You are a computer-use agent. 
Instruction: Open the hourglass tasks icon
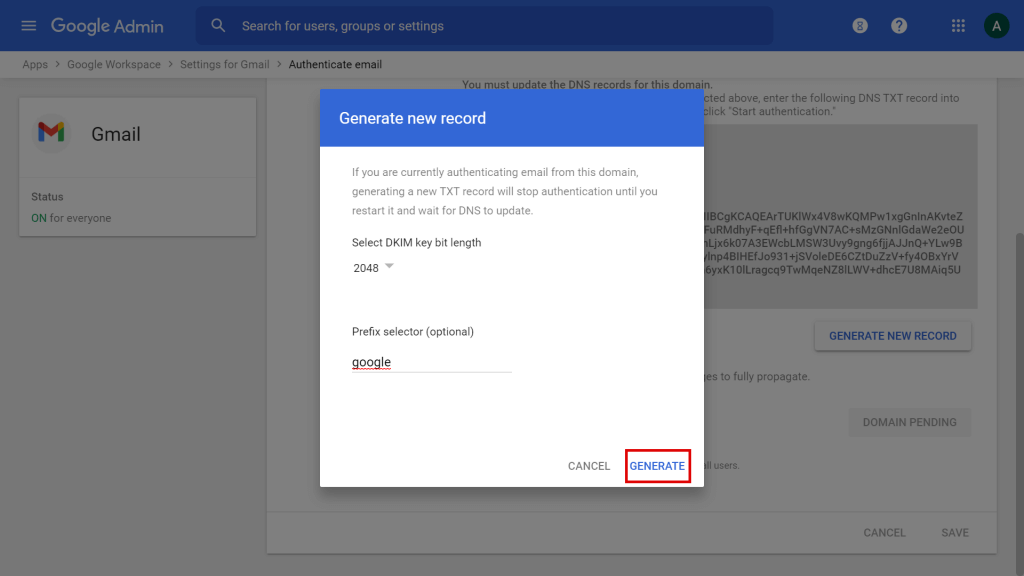coord(859,25)
